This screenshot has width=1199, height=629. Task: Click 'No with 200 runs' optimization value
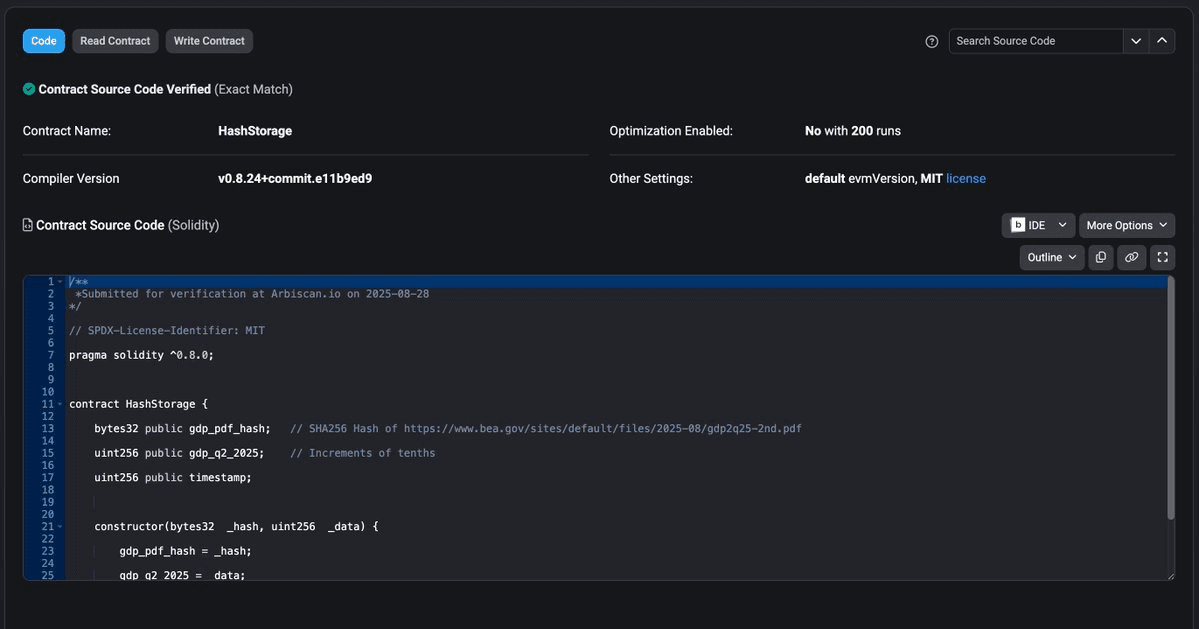(x=853, y=131)
